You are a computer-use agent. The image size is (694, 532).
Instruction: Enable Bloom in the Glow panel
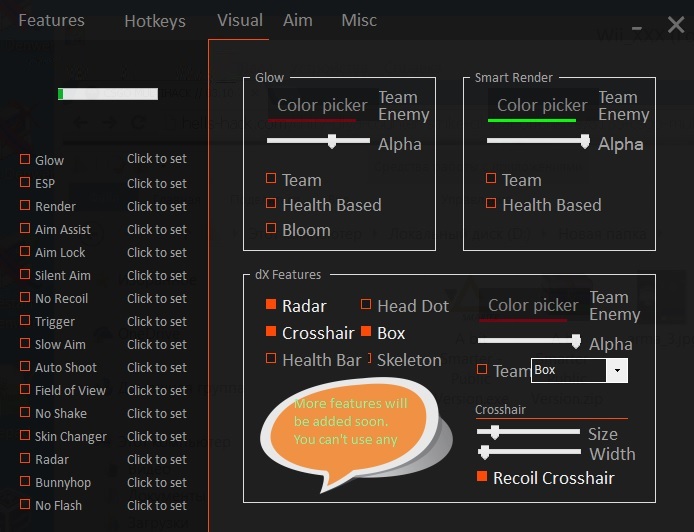(271, 229)
